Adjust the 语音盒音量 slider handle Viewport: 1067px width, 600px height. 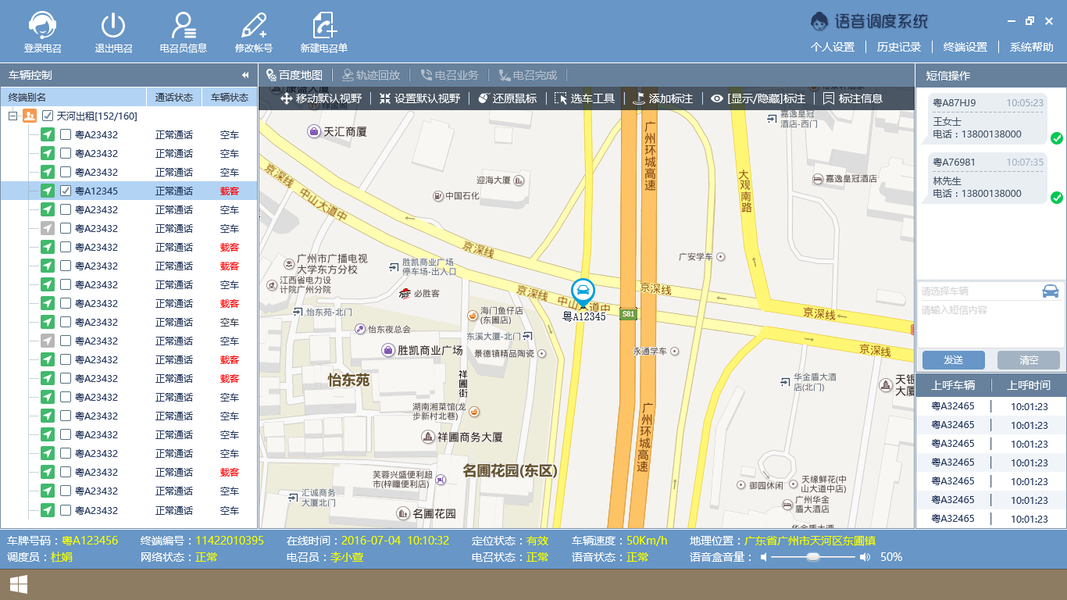pyautogui.click(x=812, y=557)
